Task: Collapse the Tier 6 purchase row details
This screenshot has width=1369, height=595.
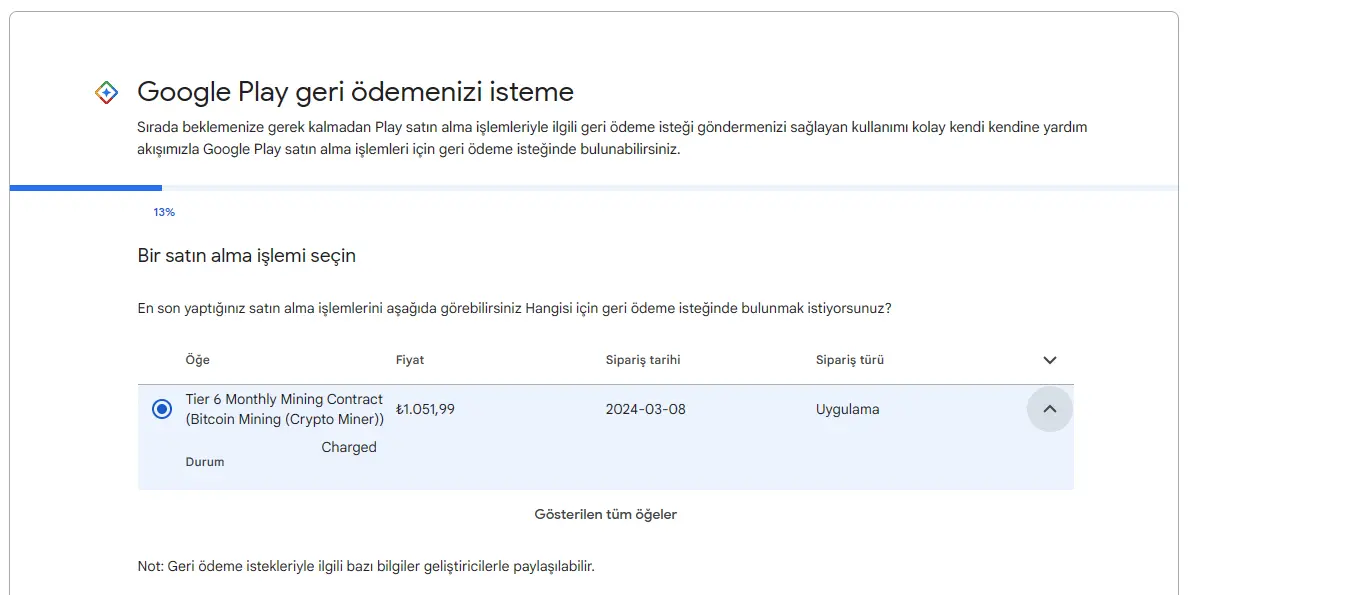Action: [1050, 409]
